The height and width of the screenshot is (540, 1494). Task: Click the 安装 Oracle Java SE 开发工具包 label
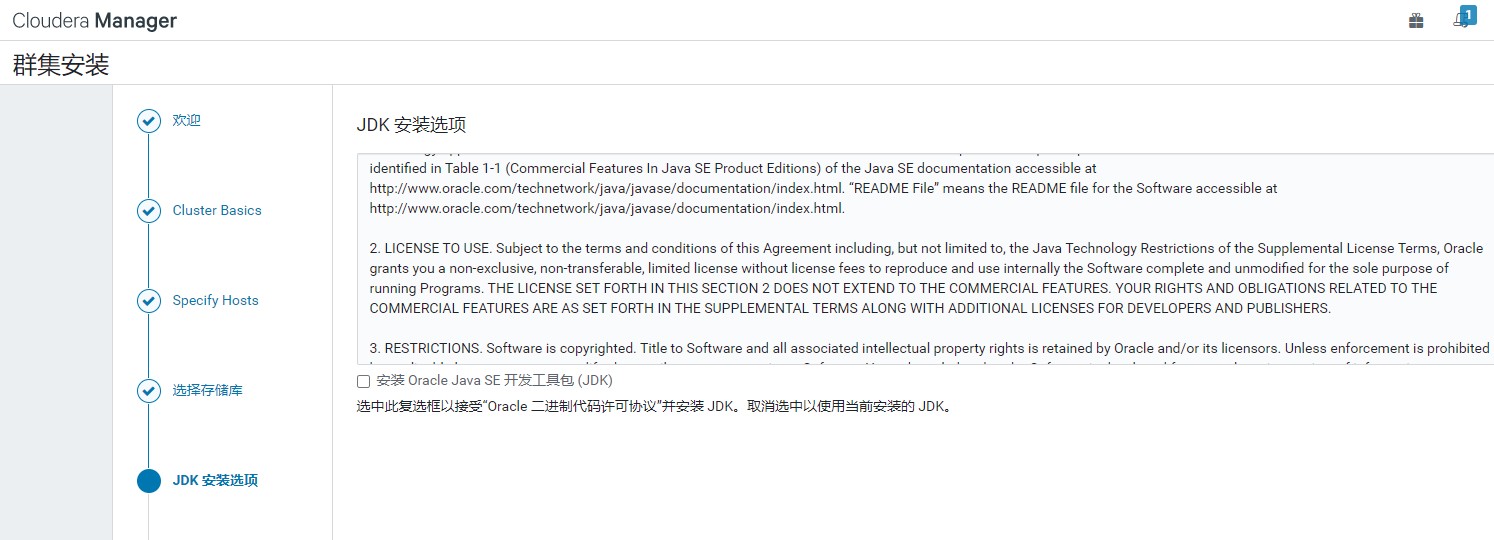(x=495, y=381)
